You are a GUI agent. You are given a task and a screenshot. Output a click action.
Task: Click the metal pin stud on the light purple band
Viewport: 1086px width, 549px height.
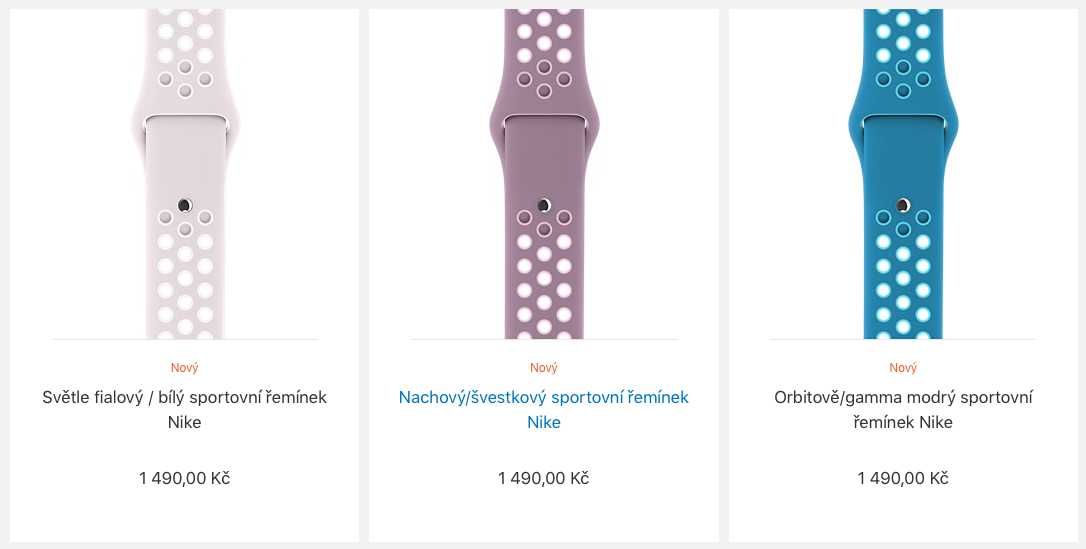(x=184, y=205)
